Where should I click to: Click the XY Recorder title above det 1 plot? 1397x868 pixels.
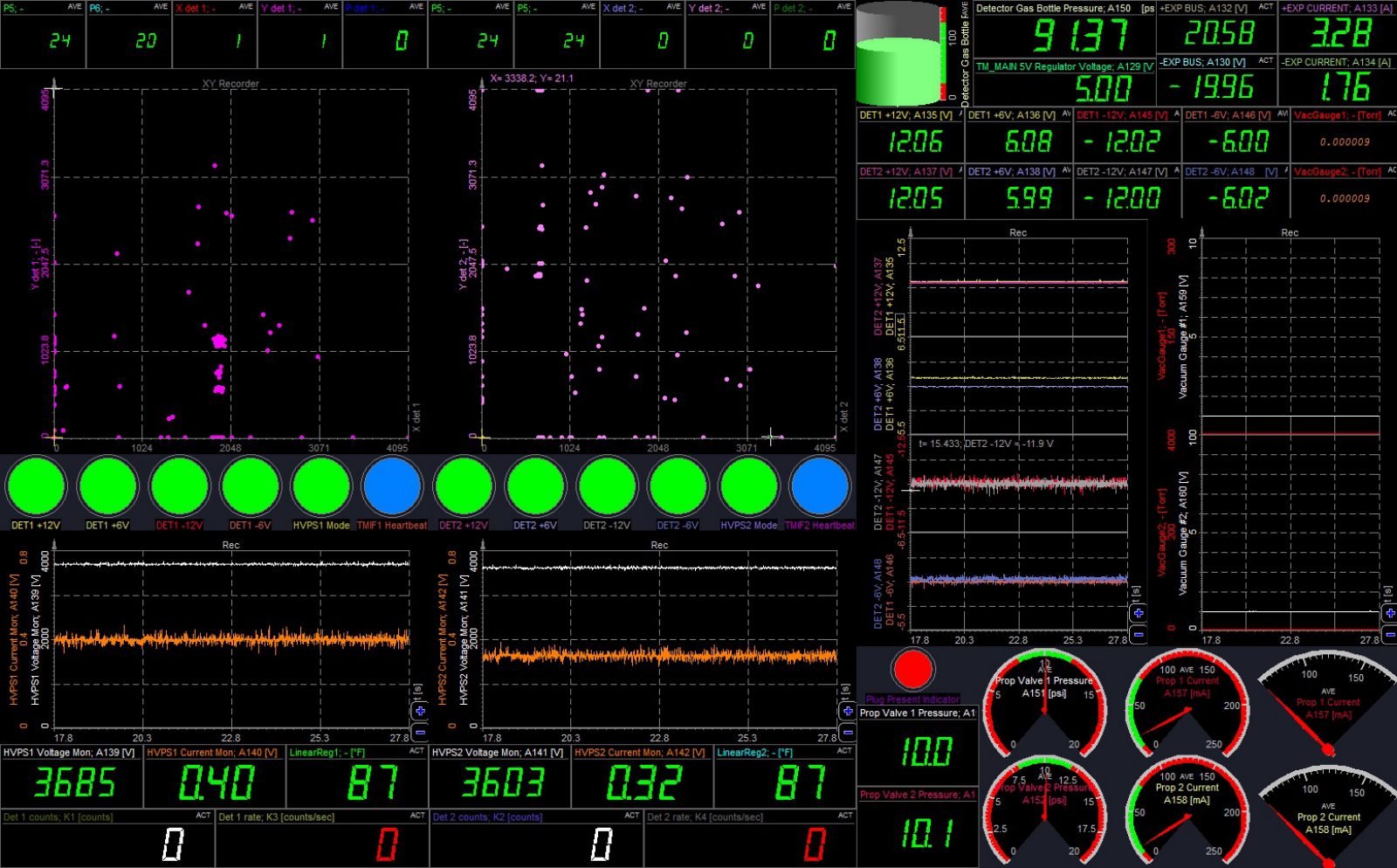[231, 84]
